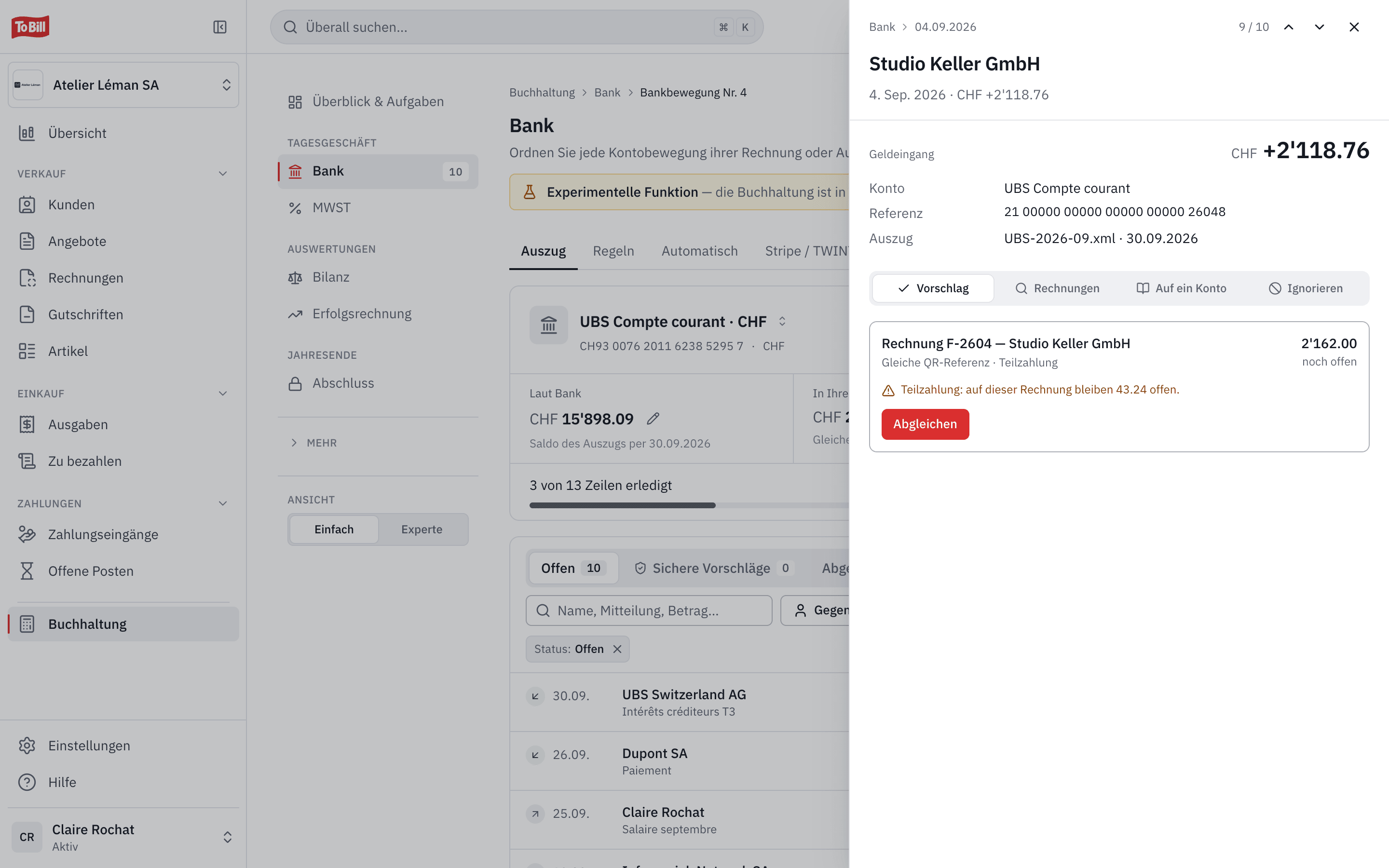Collapse the sidebar with the panel icon
Screen dimensions: 1389x868
coord(220,27)
